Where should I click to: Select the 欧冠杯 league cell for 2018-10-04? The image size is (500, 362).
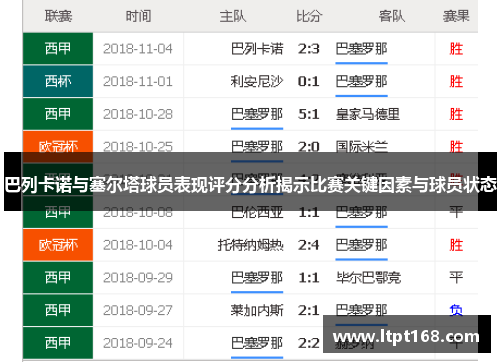58,245
